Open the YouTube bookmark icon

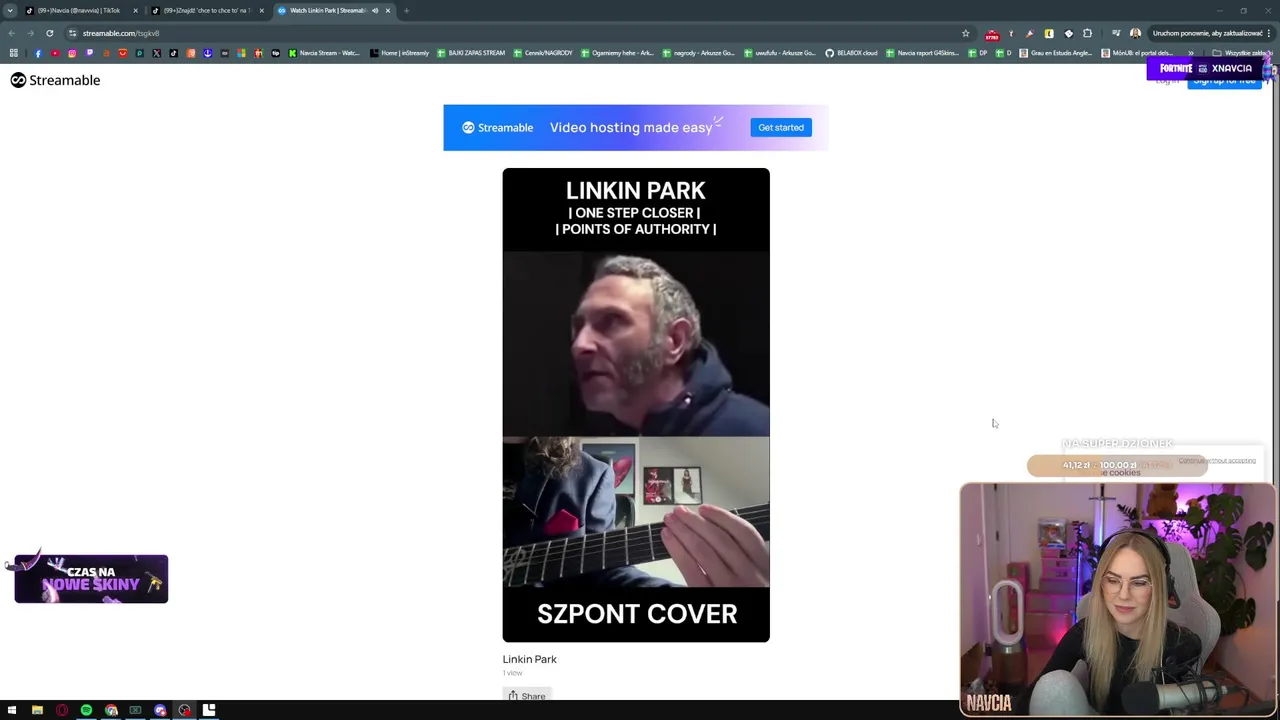click(x=55, y=53)
